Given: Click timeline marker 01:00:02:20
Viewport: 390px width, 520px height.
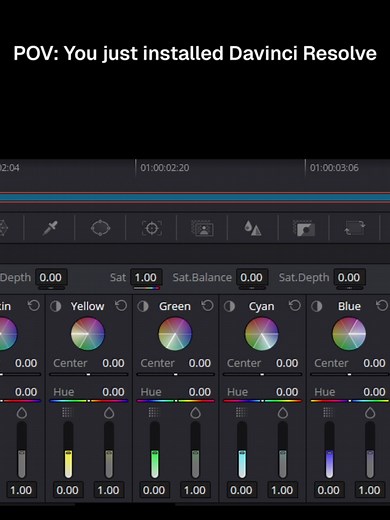Looking at the screenshot, I should (165, 167).
